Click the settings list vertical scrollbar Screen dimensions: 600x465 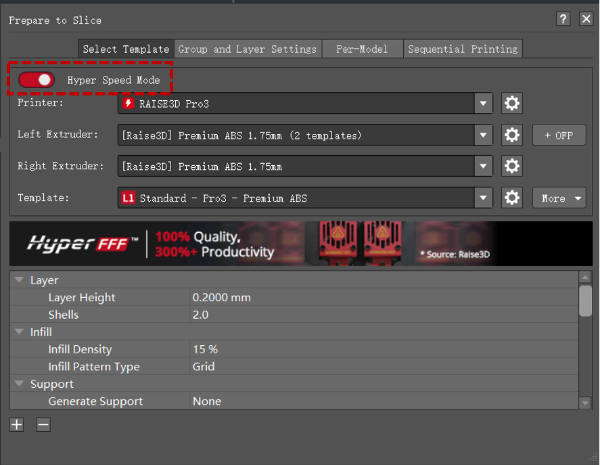(585, 300)
